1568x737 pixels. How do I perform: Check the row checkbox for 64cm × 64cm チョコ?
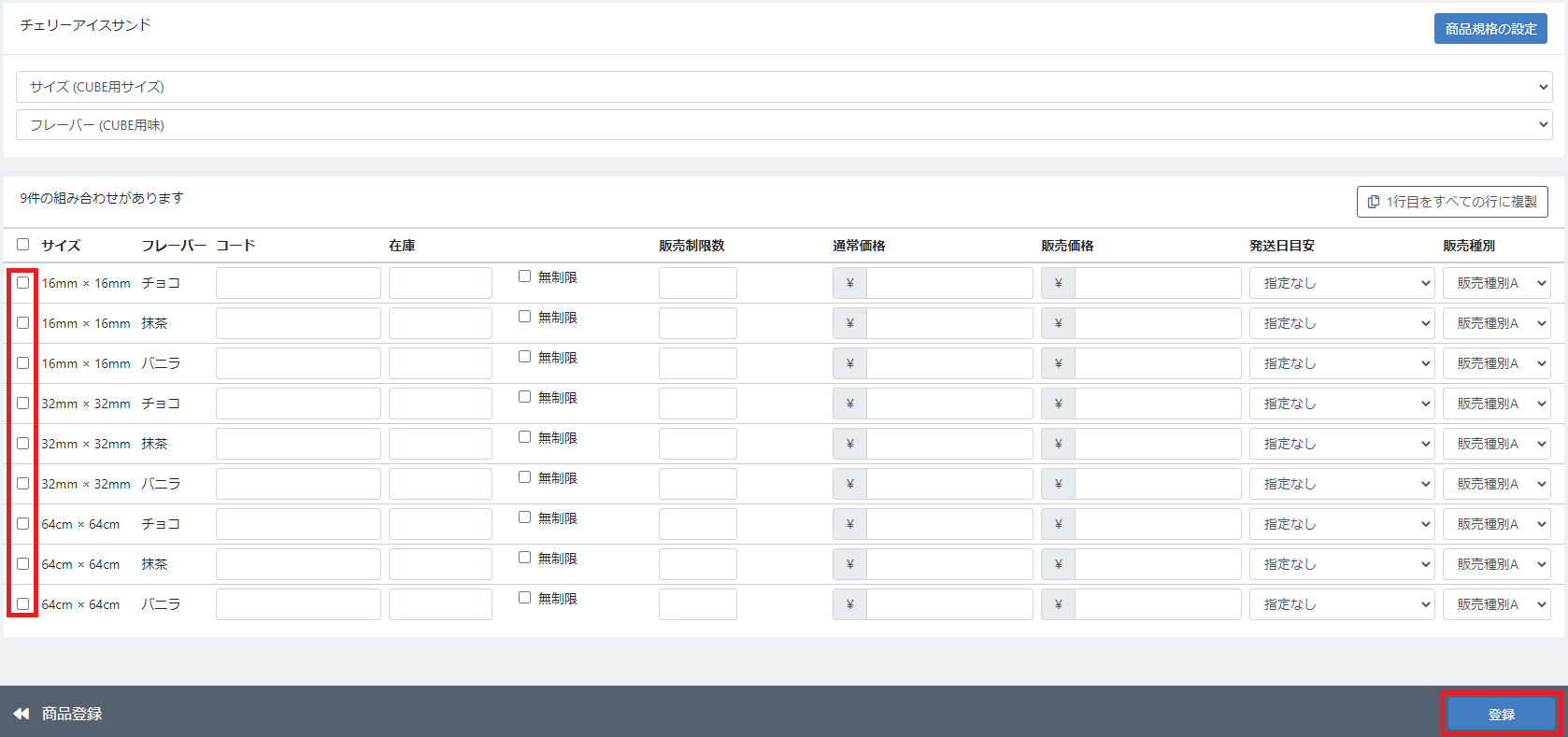coord(23,524)
